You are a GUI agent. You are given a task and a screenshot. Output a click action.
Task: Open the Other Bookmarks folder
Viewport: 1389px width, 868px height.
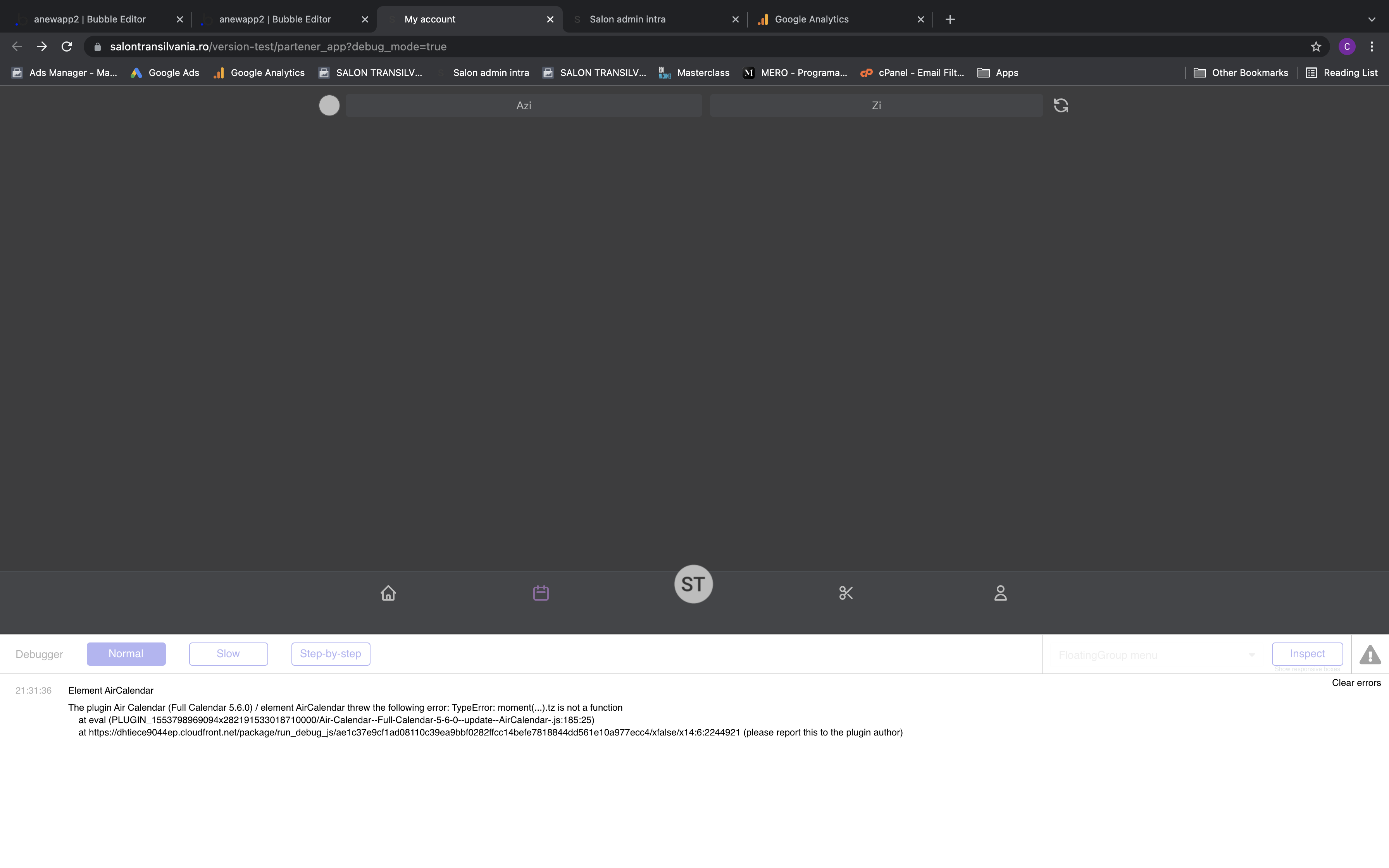pyautogui.click(x=1241, y=73)
